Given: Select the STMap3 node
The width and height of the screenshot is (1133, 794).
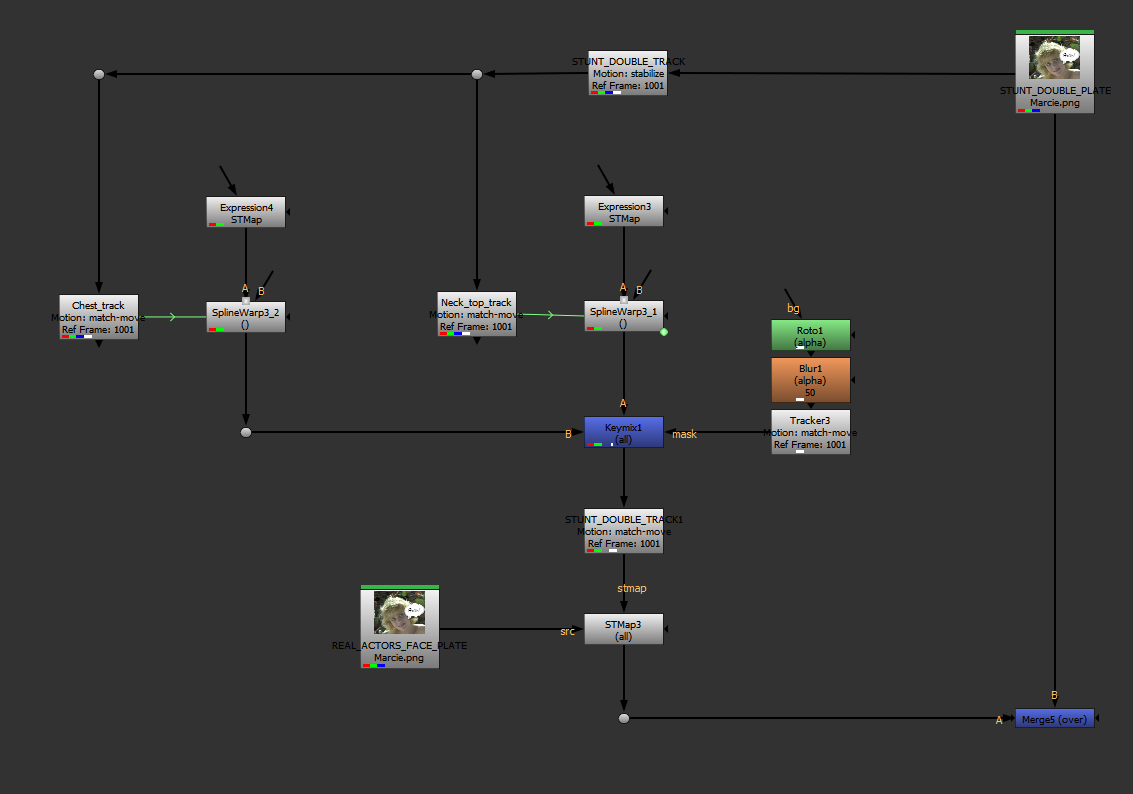Looking at the screenshot, I should 623,628.
